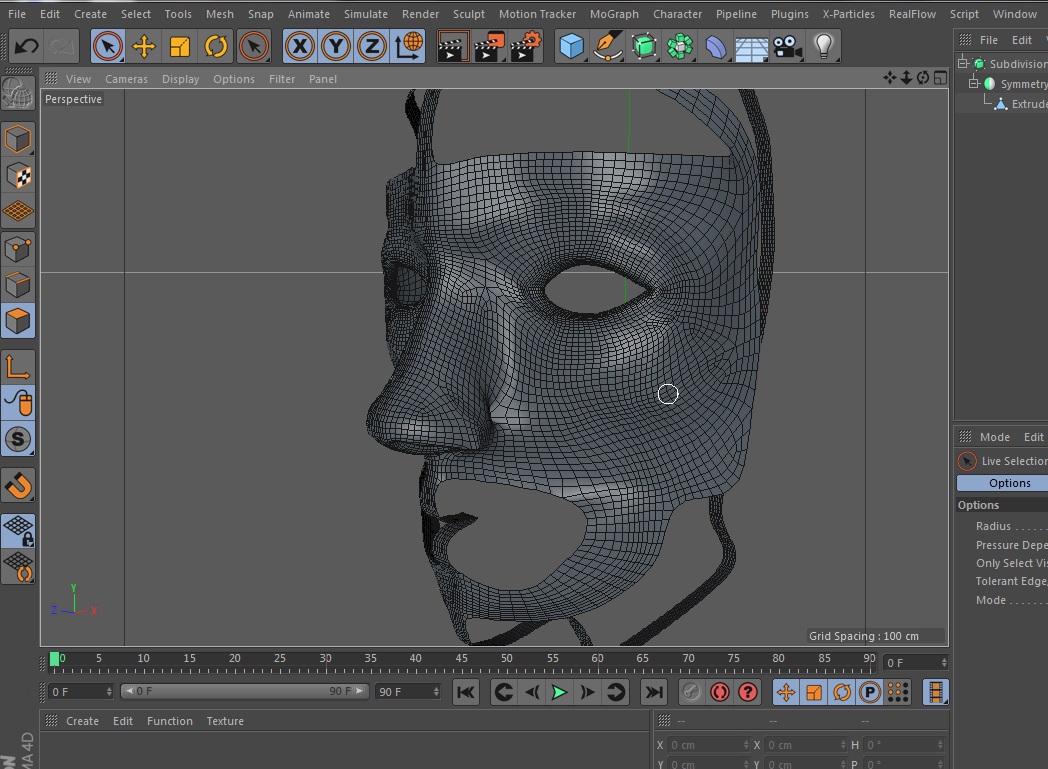Screen dimensions: 1048x769
Task: Toggle Snap magnet icon
Action: pyautogui.click(x=18, y=486)
